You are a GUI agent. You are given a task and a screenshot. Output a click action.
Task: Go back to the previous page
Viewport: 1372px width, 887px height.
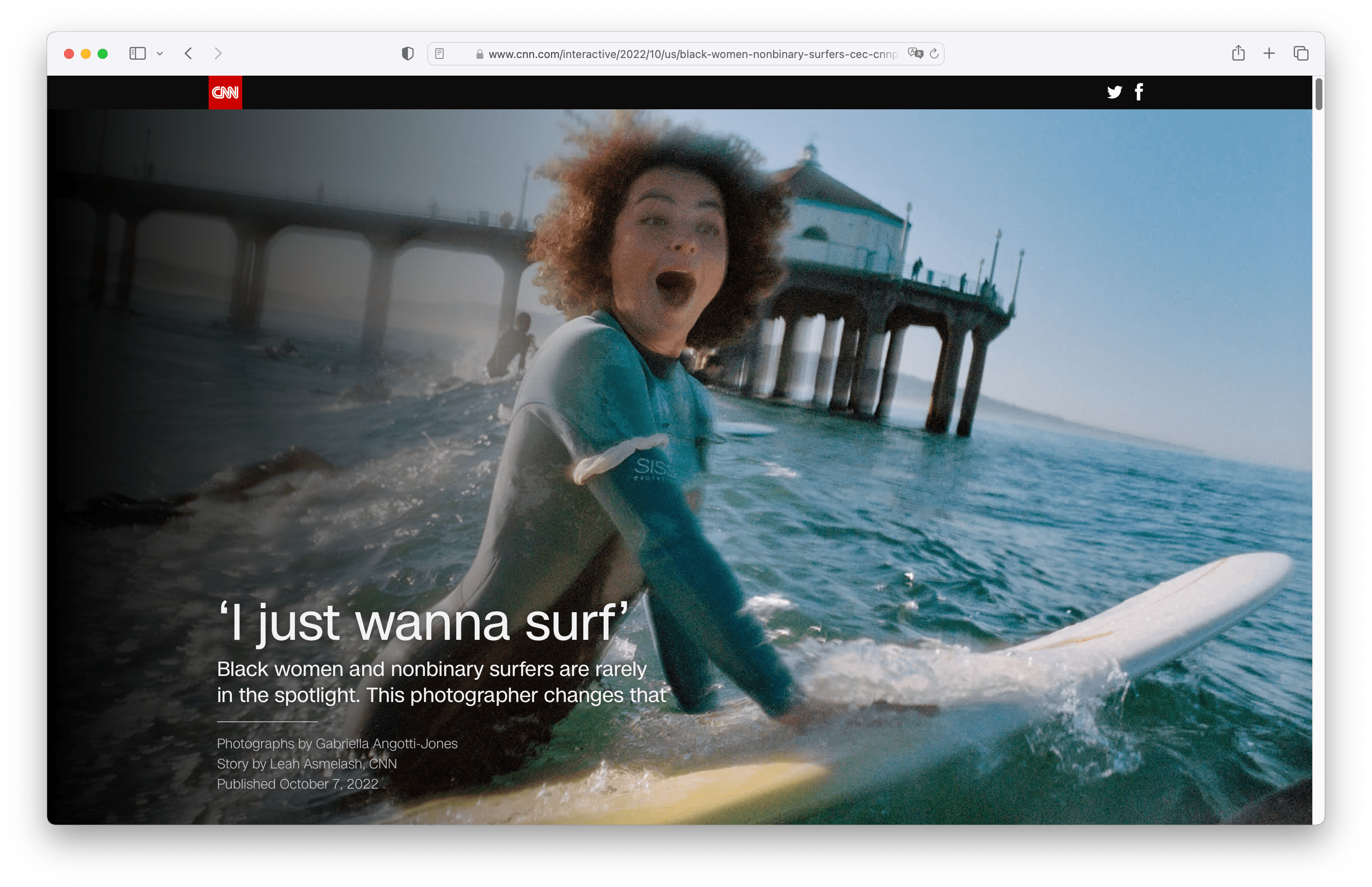point(188,53)
